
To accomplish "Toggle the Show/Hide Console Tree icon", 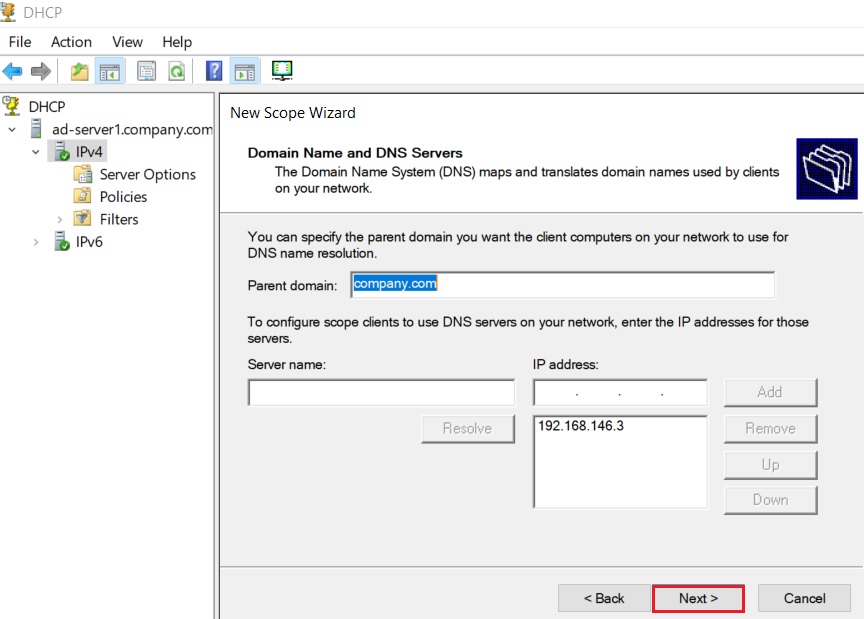I will click(x=110, y=71).
